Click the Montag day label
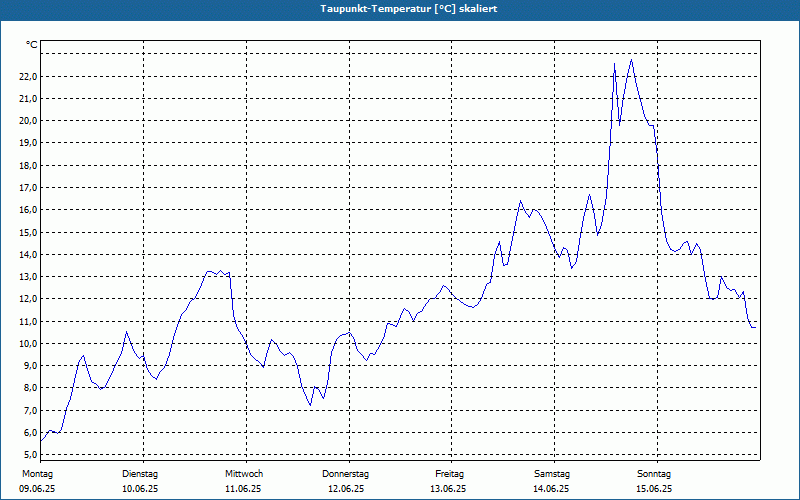This screenshot has height=500, width=800. (37, 474)
